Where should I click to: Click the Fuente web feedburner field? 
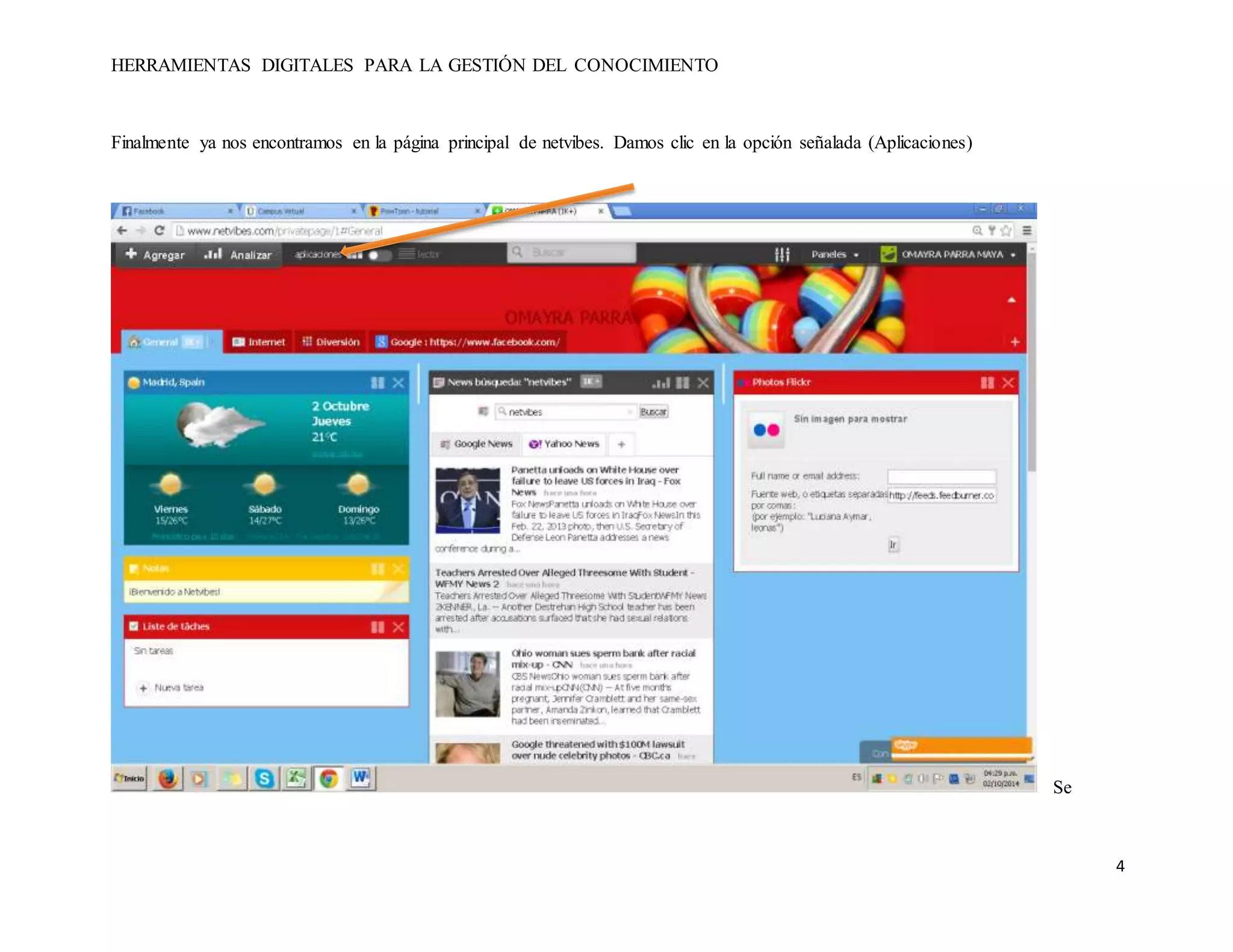point(942,495)
